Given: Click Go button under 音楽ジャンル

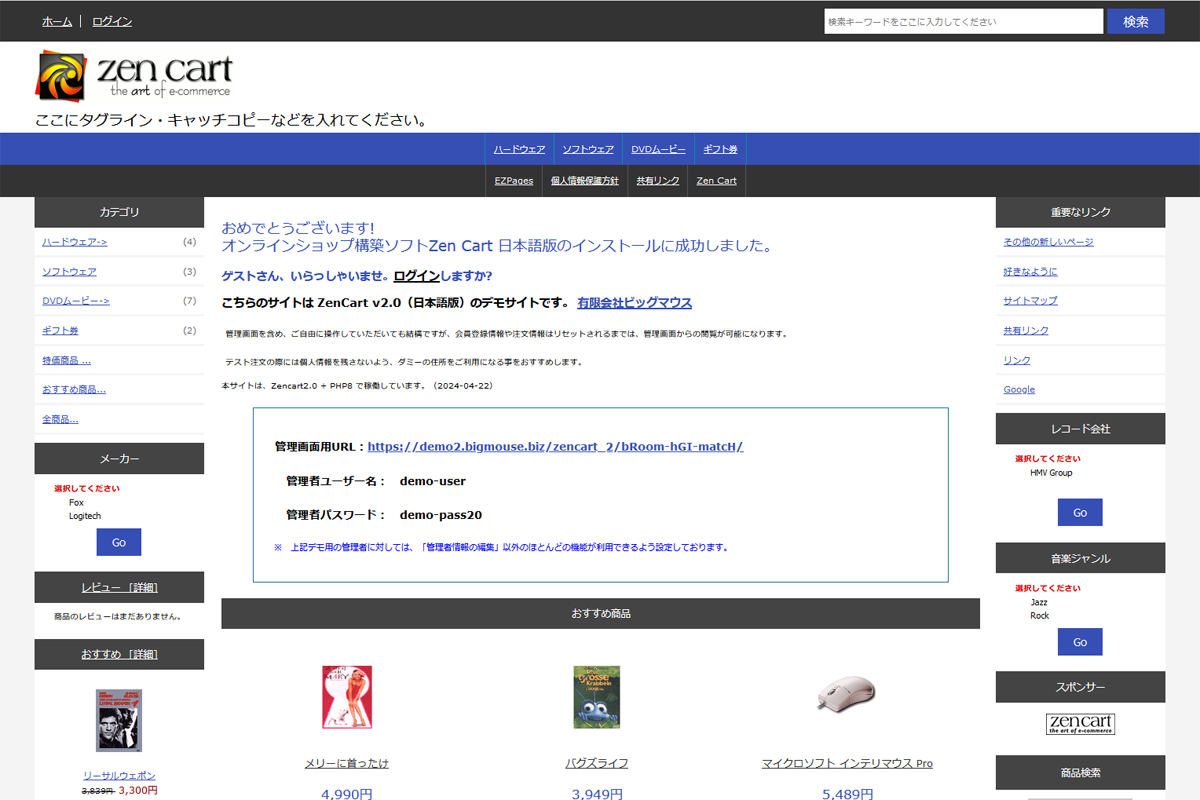Looking at the screenshot, I should coord(1080,642).
